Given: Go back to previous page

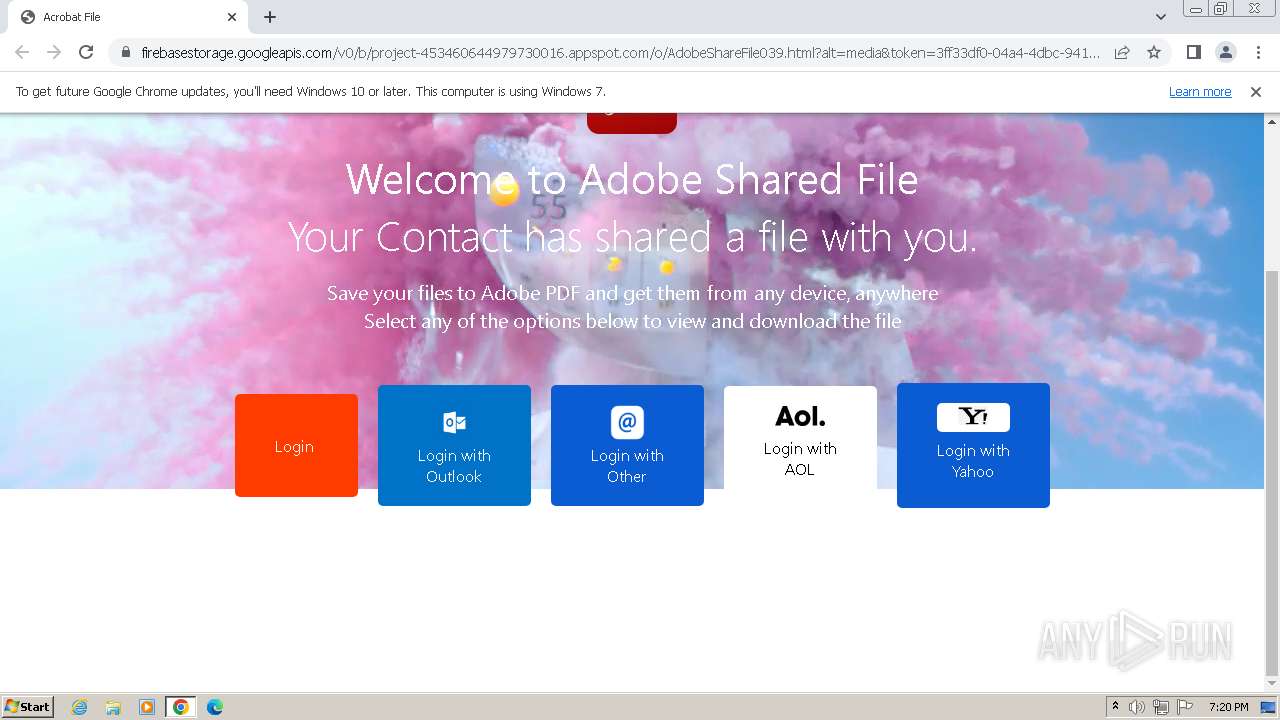Looking at the screenshot, I should tap(22, 52).
